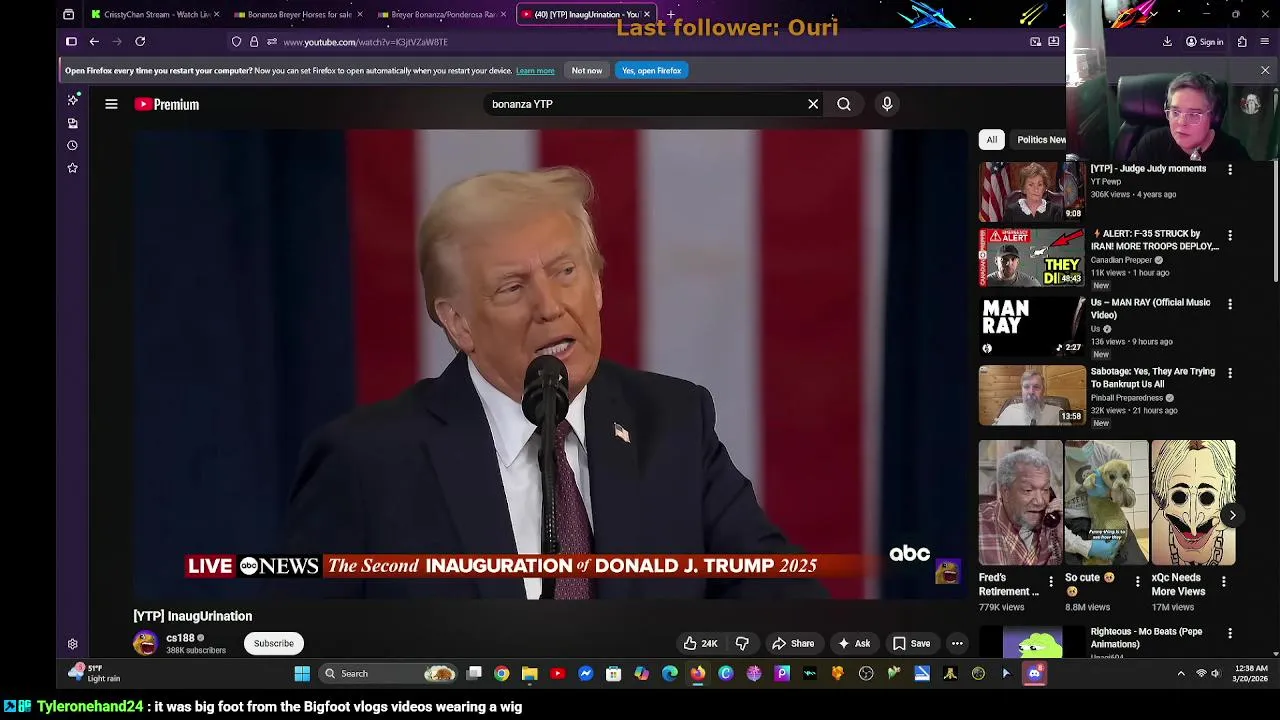Click the site security lock icon

(254, 42)
